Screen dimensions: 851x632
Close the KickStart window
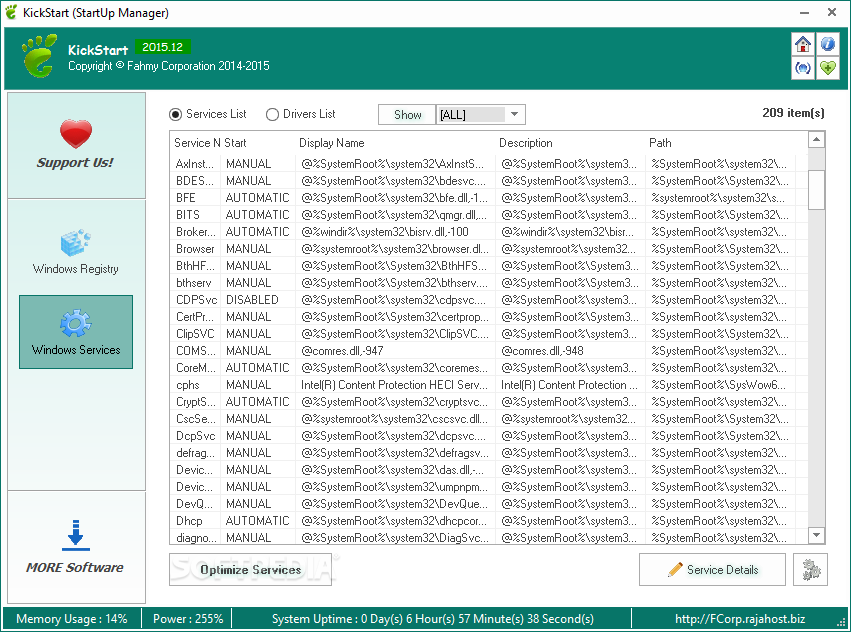tap(831, 12)
